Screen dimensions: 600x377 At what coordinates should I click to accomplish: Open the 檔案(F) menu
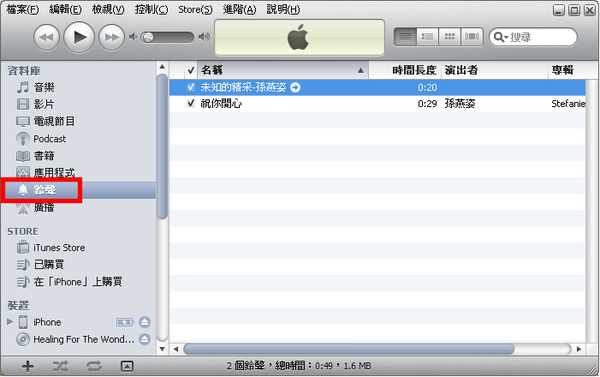23,10
